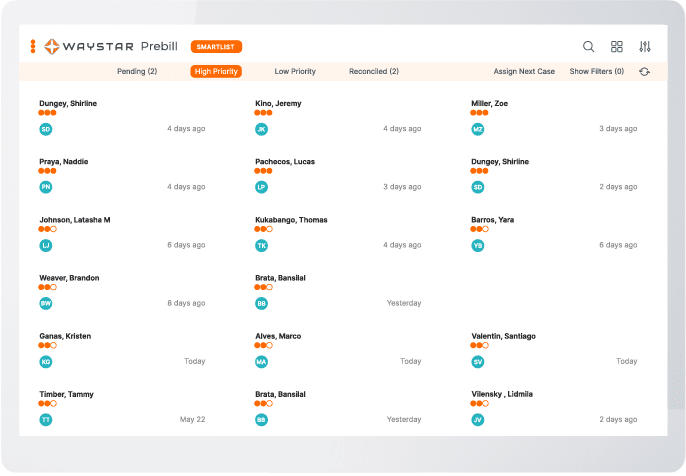Click the search magnifier icon
The height and width of the screenshot is (476, 686).
pyautogui.click(x=589, y=46)
